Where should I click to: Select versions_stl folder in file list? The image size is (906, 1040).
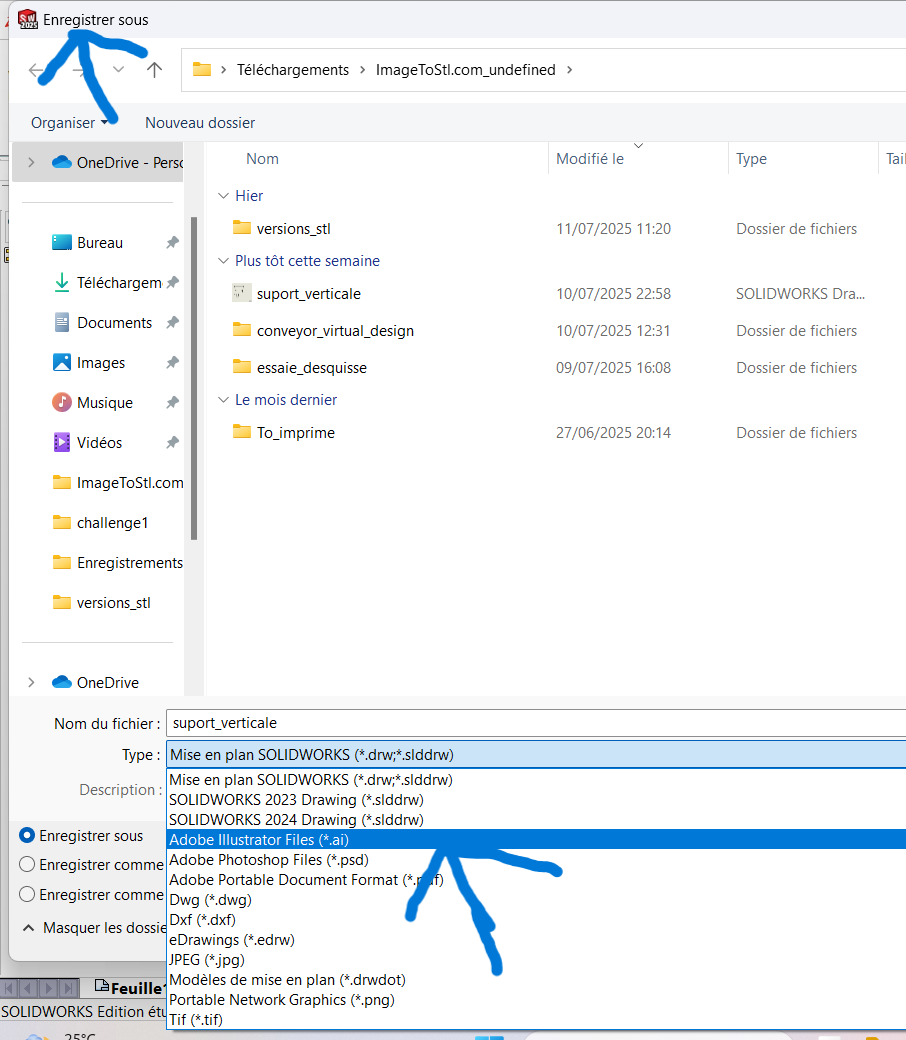pos(293,229)
